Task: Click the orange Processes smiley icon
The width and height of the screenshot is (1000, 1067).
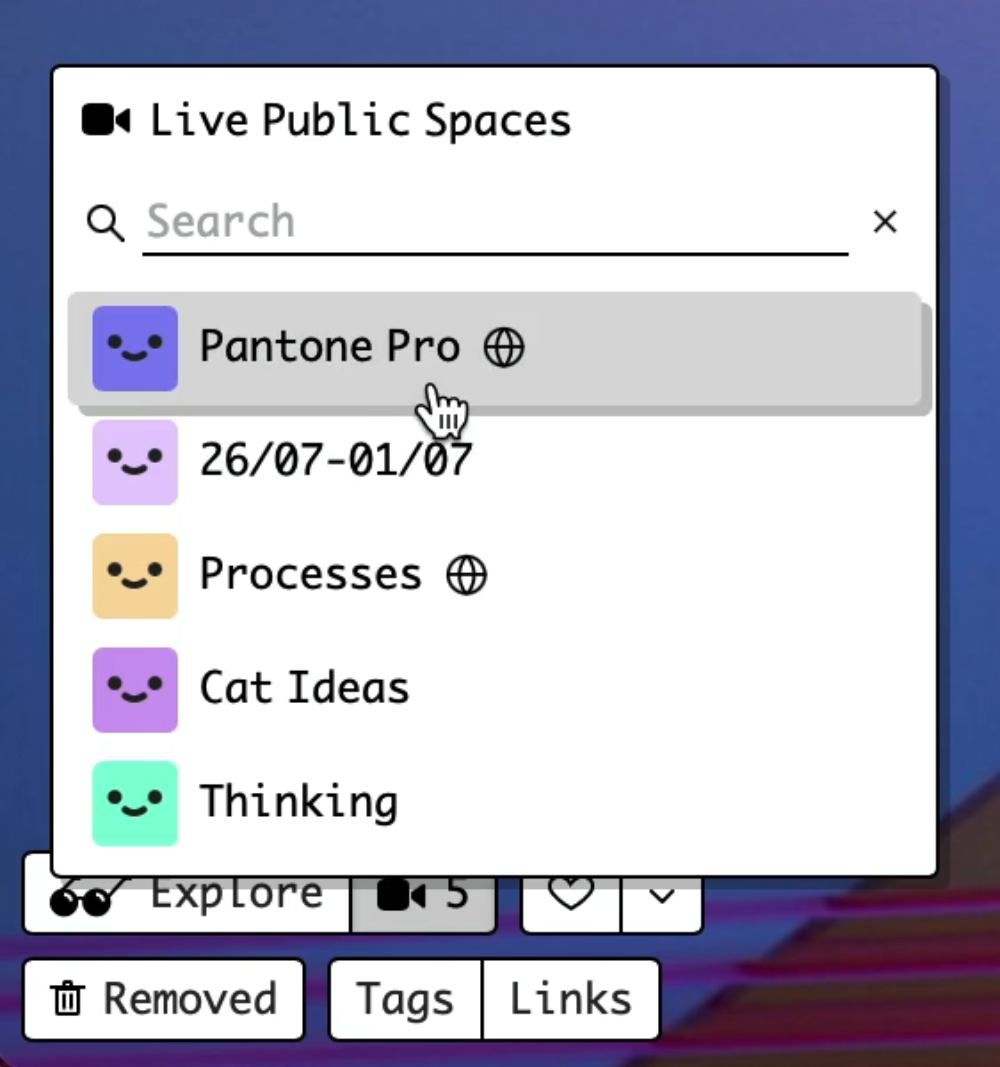Action: pos(135,575)
